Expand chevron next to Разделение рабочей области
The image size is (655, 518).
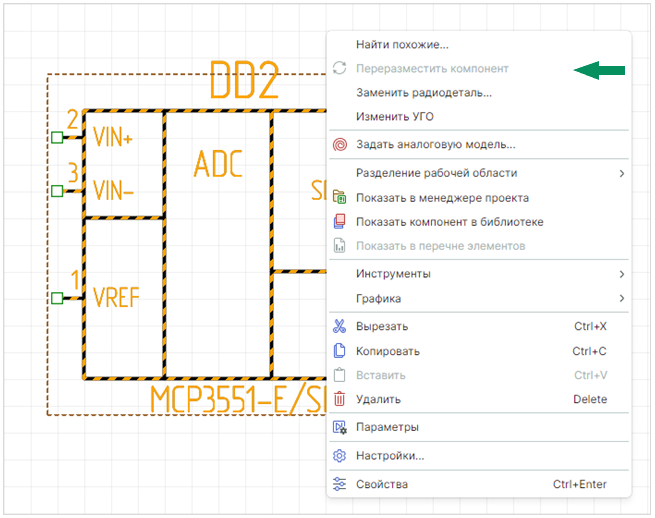[x=622, y=173]
